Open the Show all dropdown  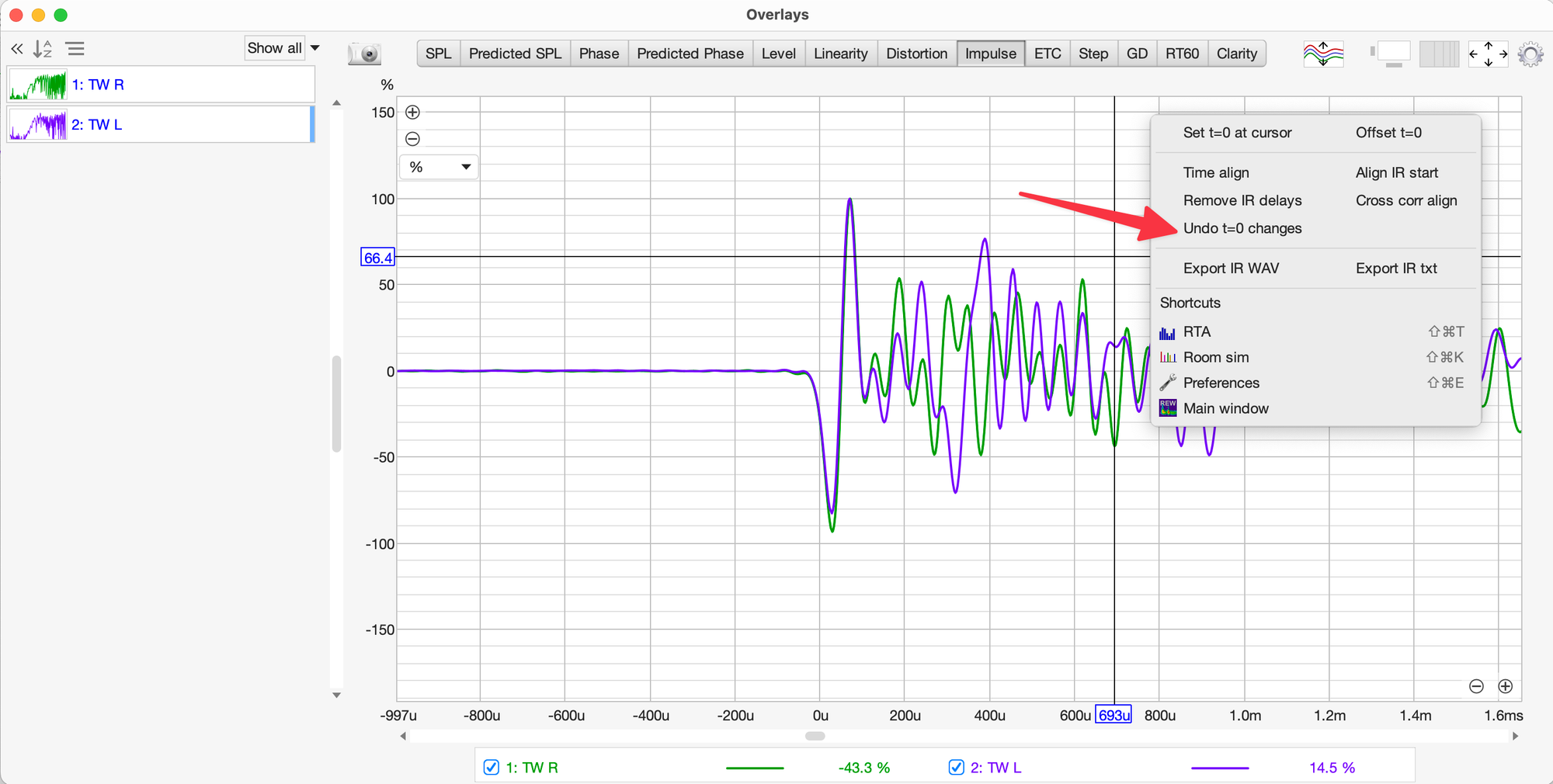coord(283,48)
